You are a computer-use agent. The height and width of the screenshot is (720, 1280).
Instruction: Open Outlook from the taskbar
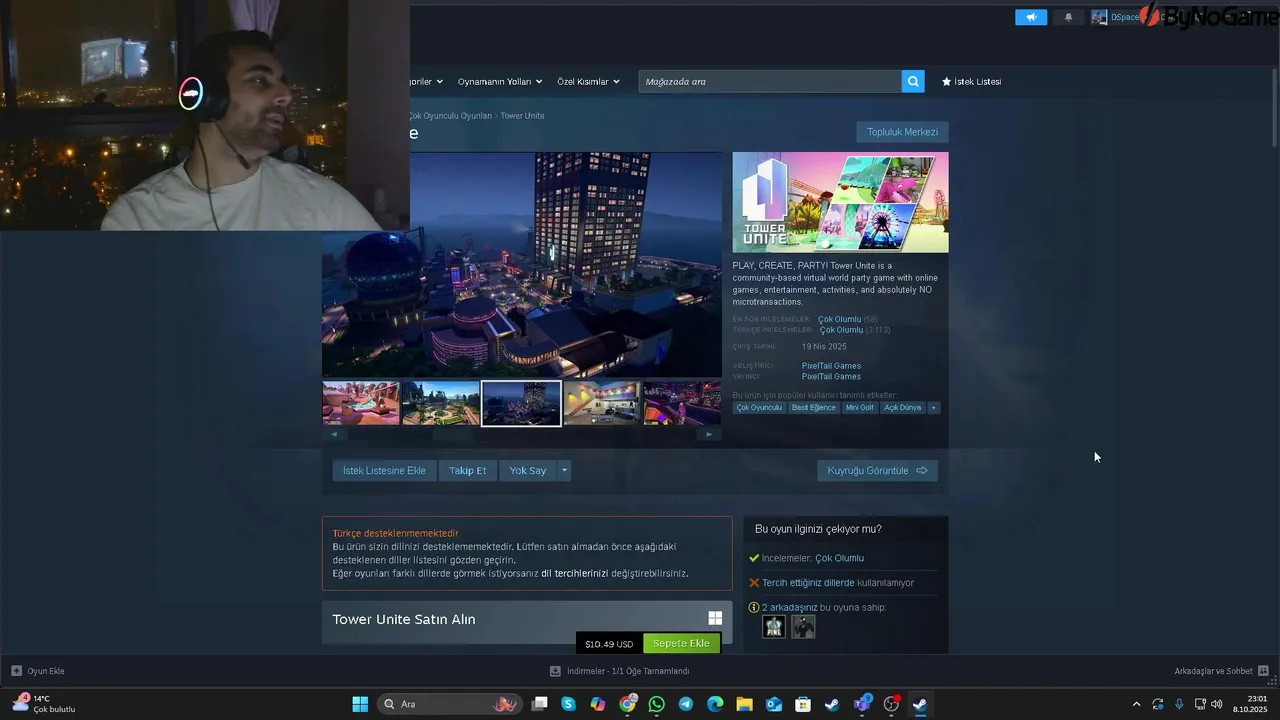tap(773, 704)
